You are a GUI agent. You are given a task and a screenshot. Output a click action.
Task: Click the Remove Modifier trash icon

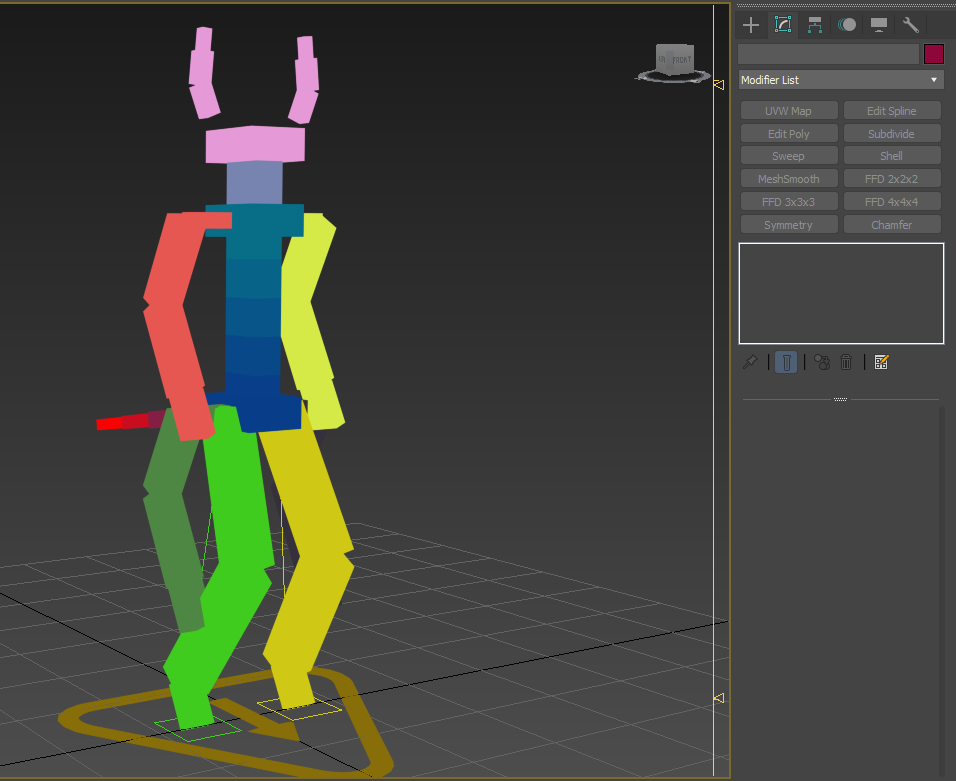[846, 363]
